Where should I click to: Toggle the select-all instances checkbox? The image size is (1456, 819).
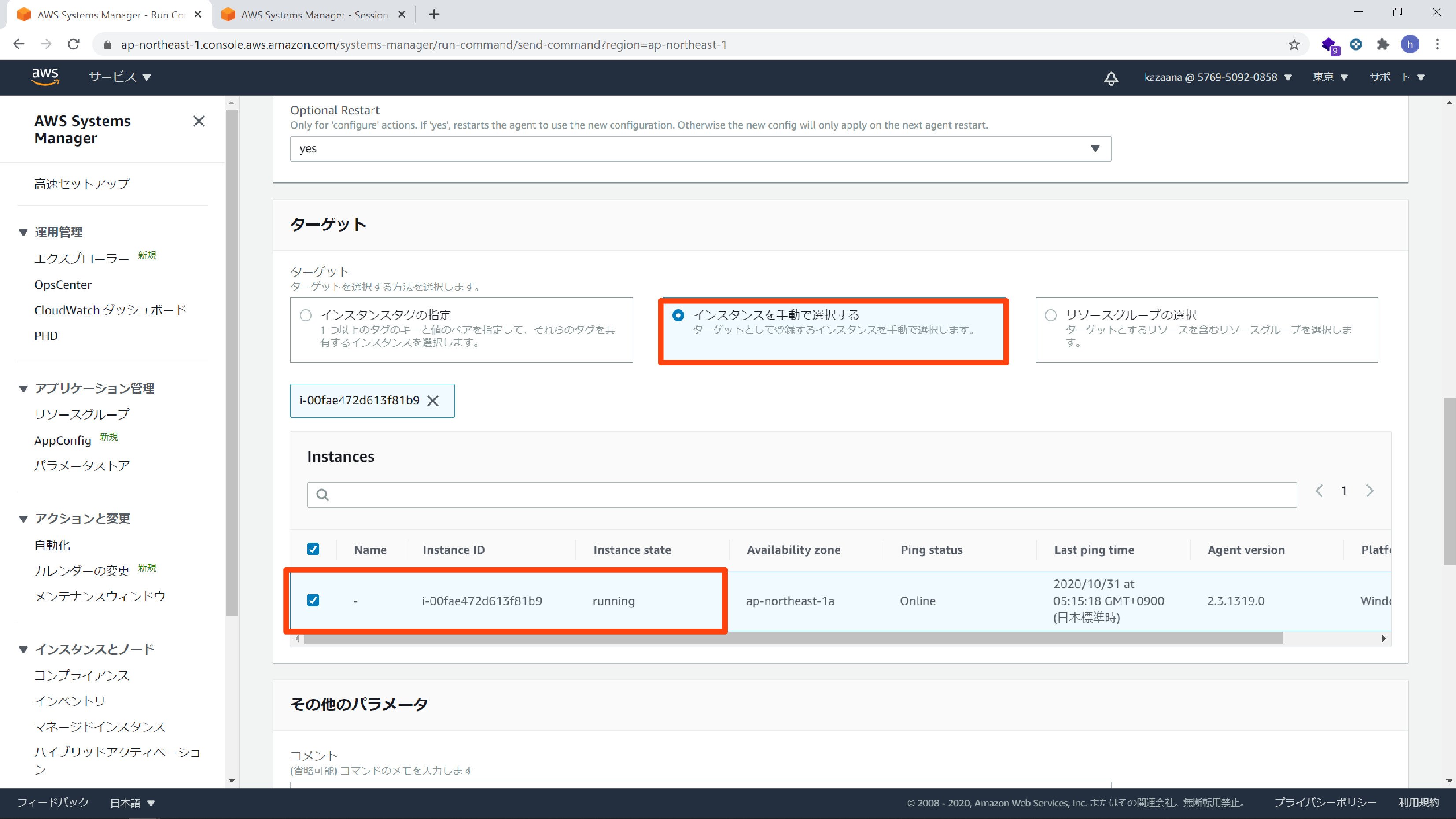(x=313, y=549)
